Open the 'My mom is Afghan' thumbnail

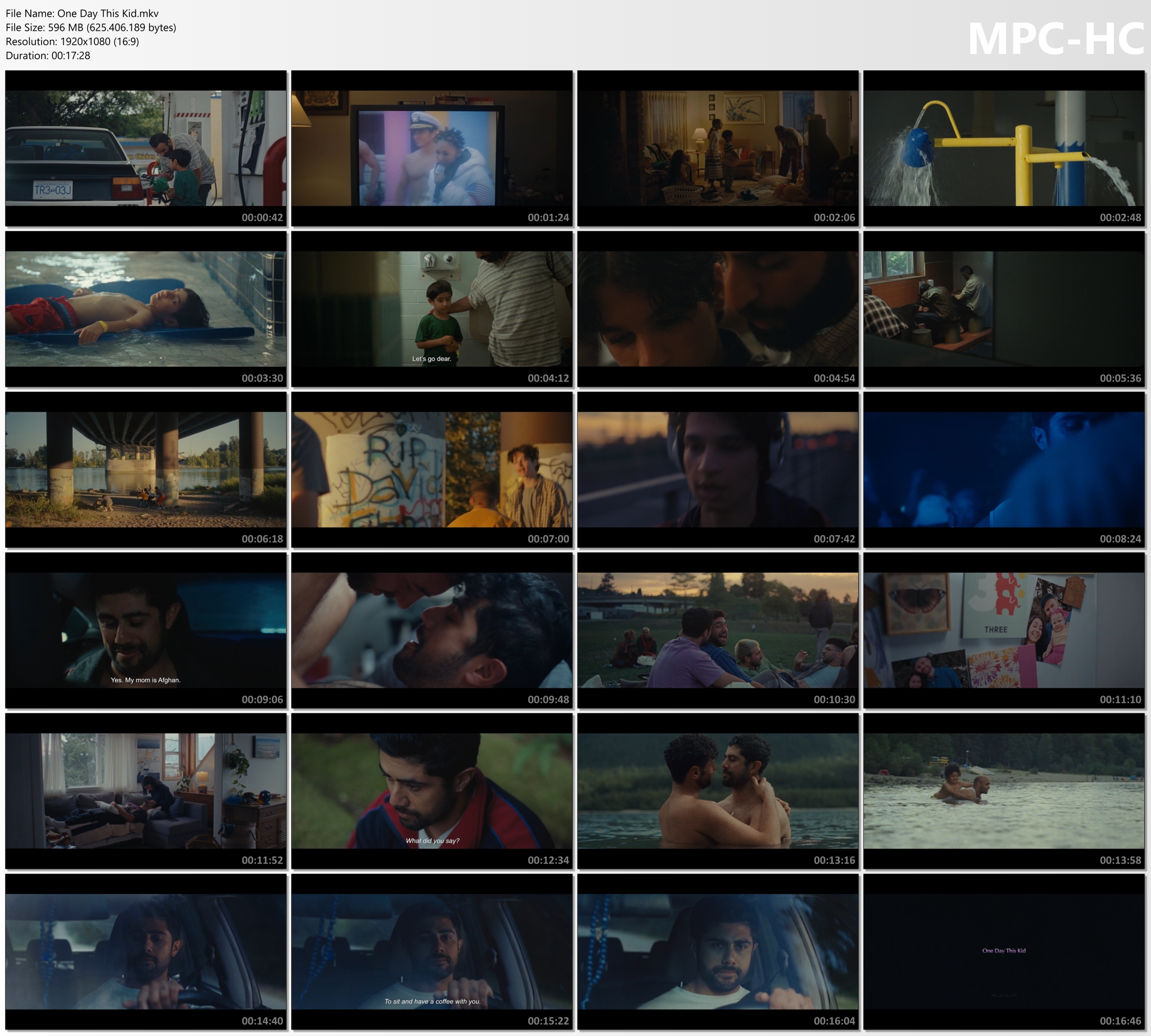tap(146, 630)
